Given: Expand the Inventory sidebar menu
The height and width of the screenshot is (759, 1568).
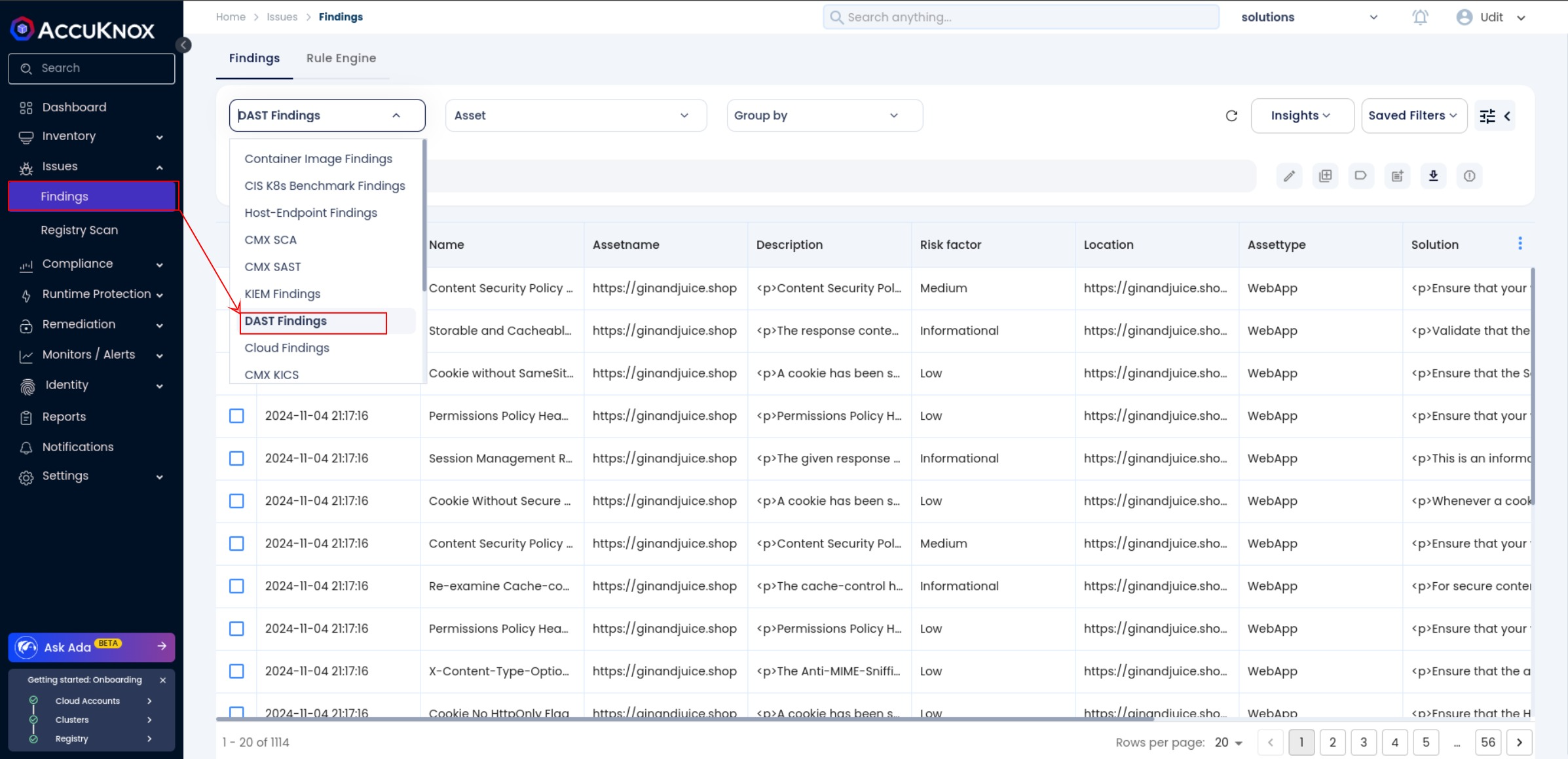Looking at the screenshot, I should click(92, 136).
